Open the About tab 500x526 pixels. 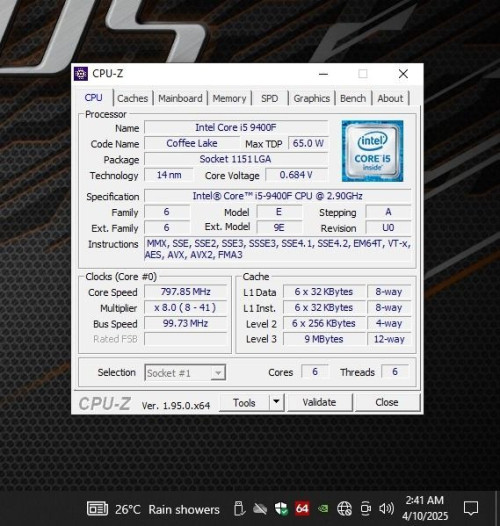click(x=390, y=98)
